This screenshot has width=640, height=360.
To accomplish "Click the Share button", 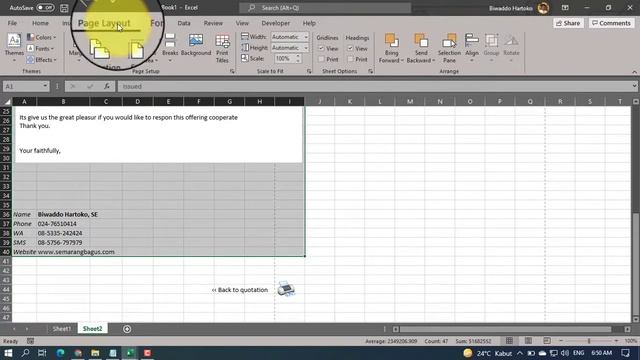I will [568, 23].
